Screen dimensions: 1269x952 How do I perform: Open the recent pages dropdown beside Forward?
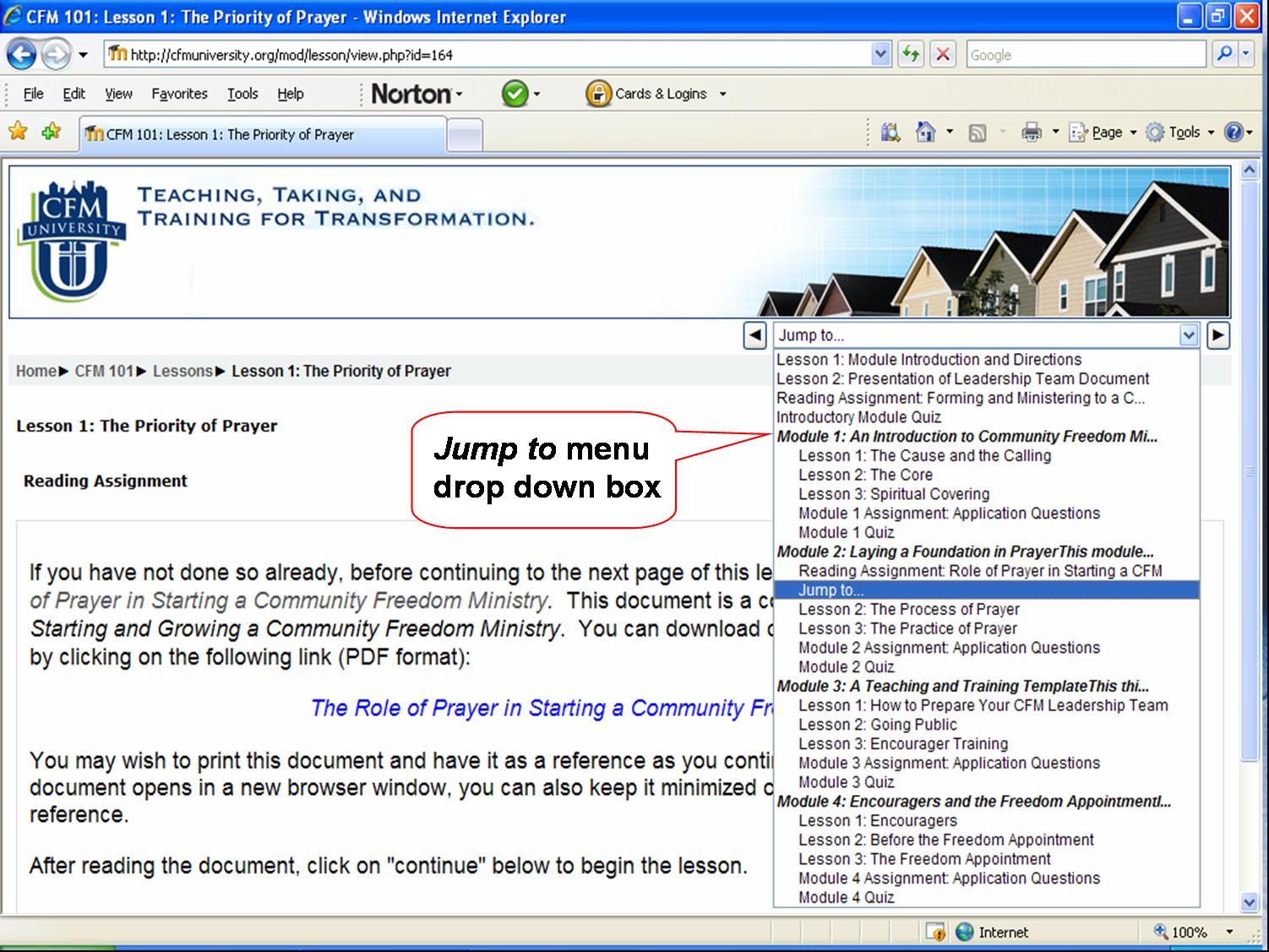pyautogui.click(x=83, y=56)
